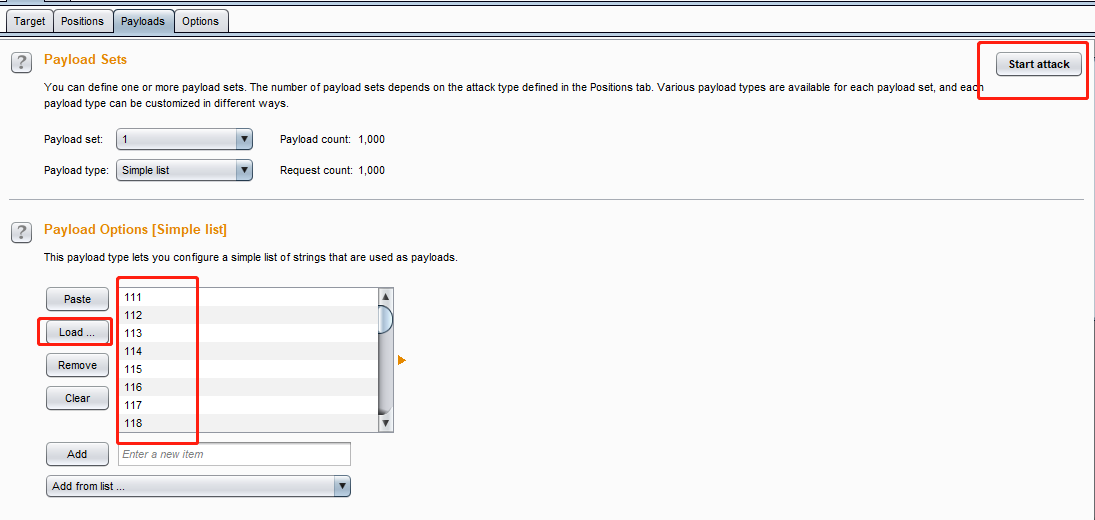Click Remove to delete selected payload
The height and width of the screenshot is (520, 1095).
(77, 365)
